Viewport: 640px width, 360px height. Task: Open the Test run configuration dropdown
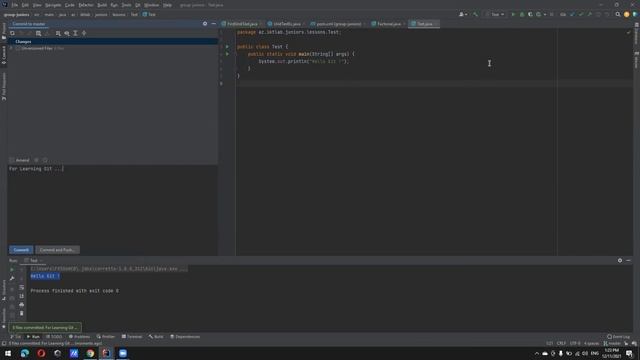[495, 14]
